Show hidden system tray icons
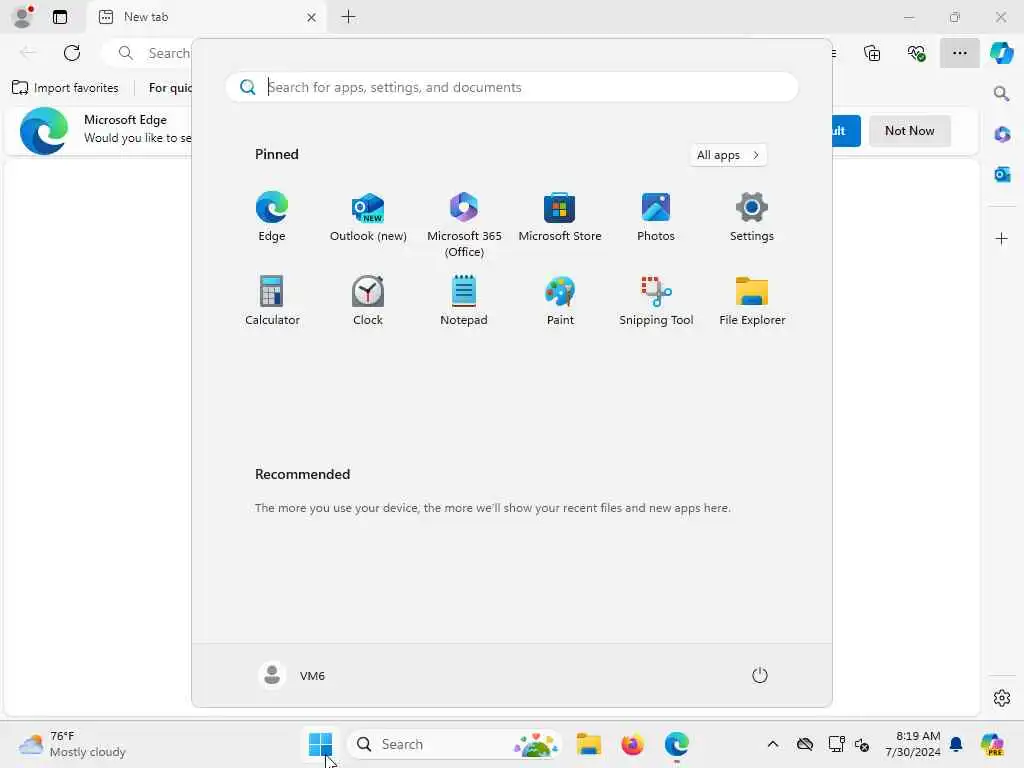The width and height of the screenshot is (1024, 768). [773, 744]
